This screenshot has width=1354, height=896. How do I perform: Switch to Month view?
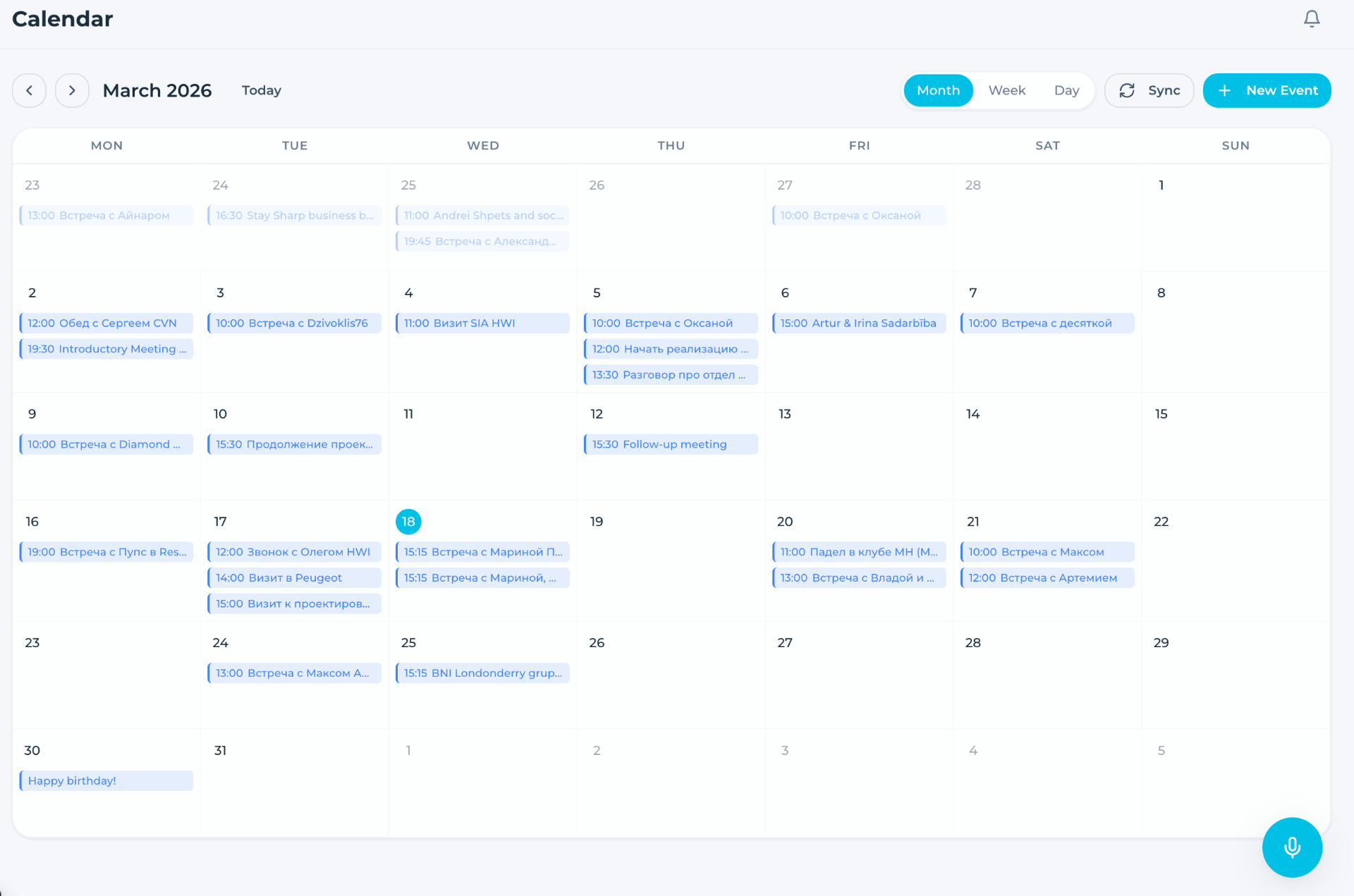coord(938,90)
